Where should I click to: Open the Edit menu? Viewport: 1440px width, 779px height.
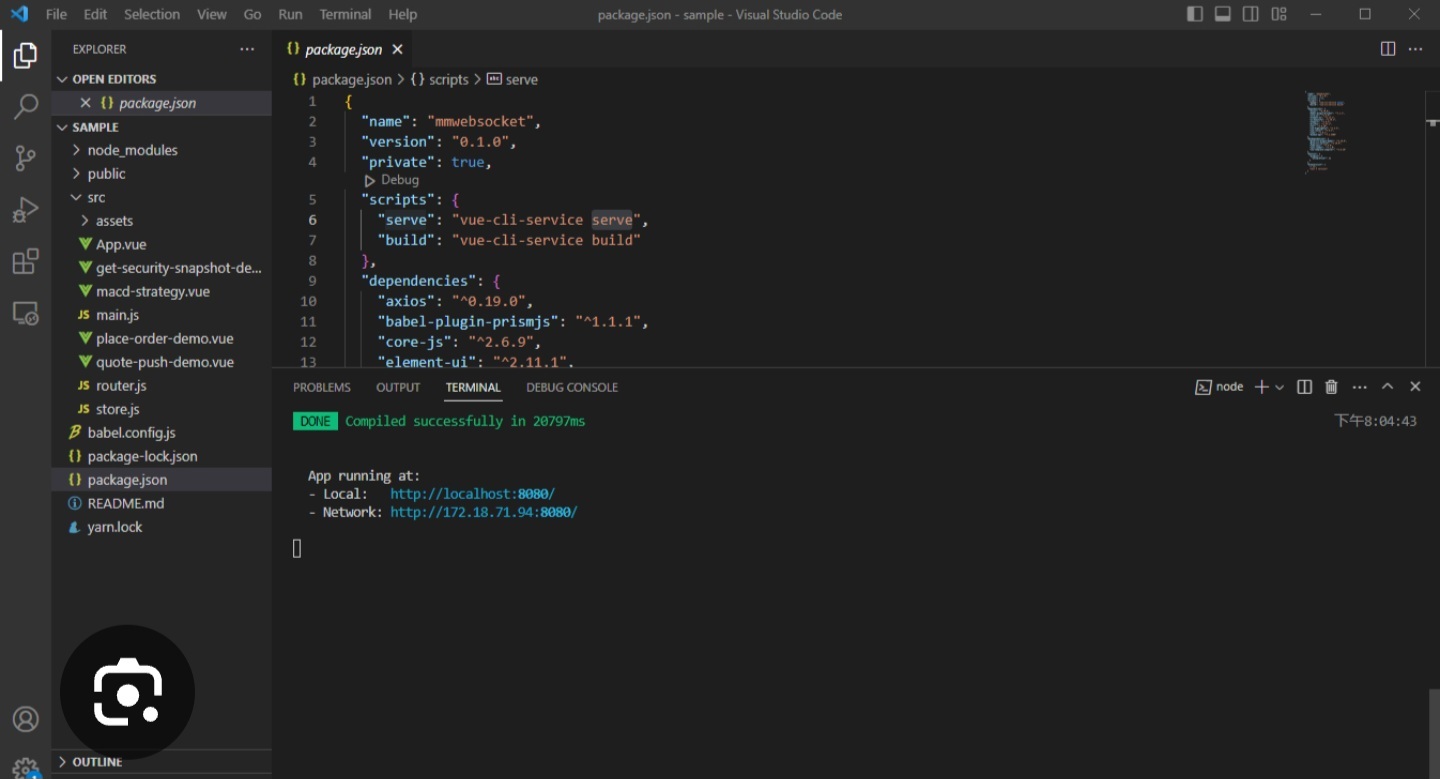[x=95, y=14]
